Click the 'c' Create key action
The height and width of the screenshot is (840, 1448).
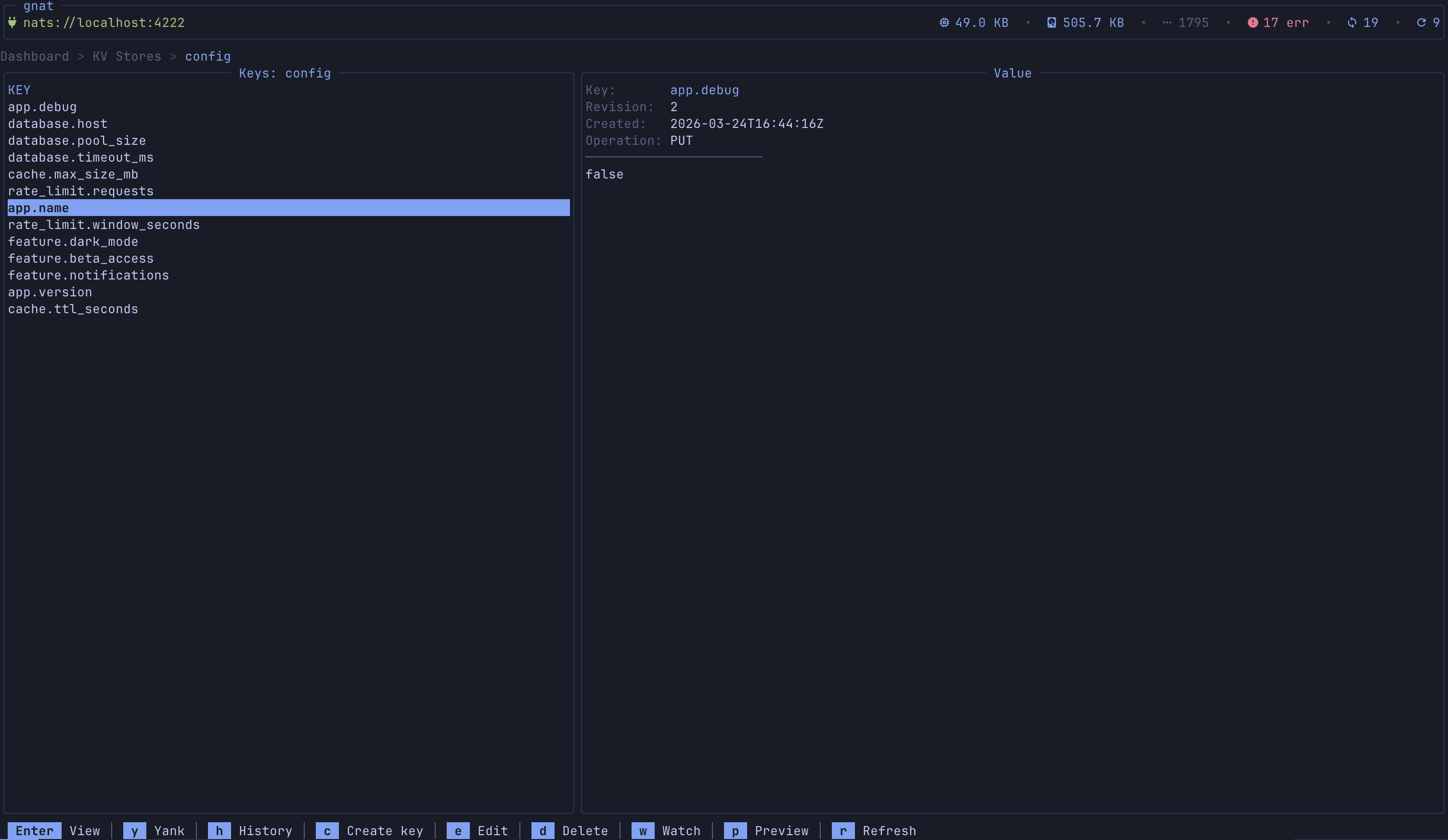327,831
